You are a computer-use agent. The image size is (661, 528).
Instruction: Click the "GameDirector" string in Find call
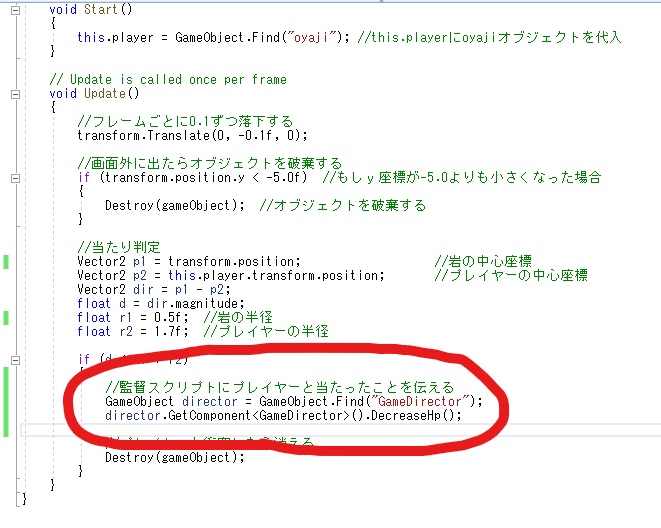[419, 401]
